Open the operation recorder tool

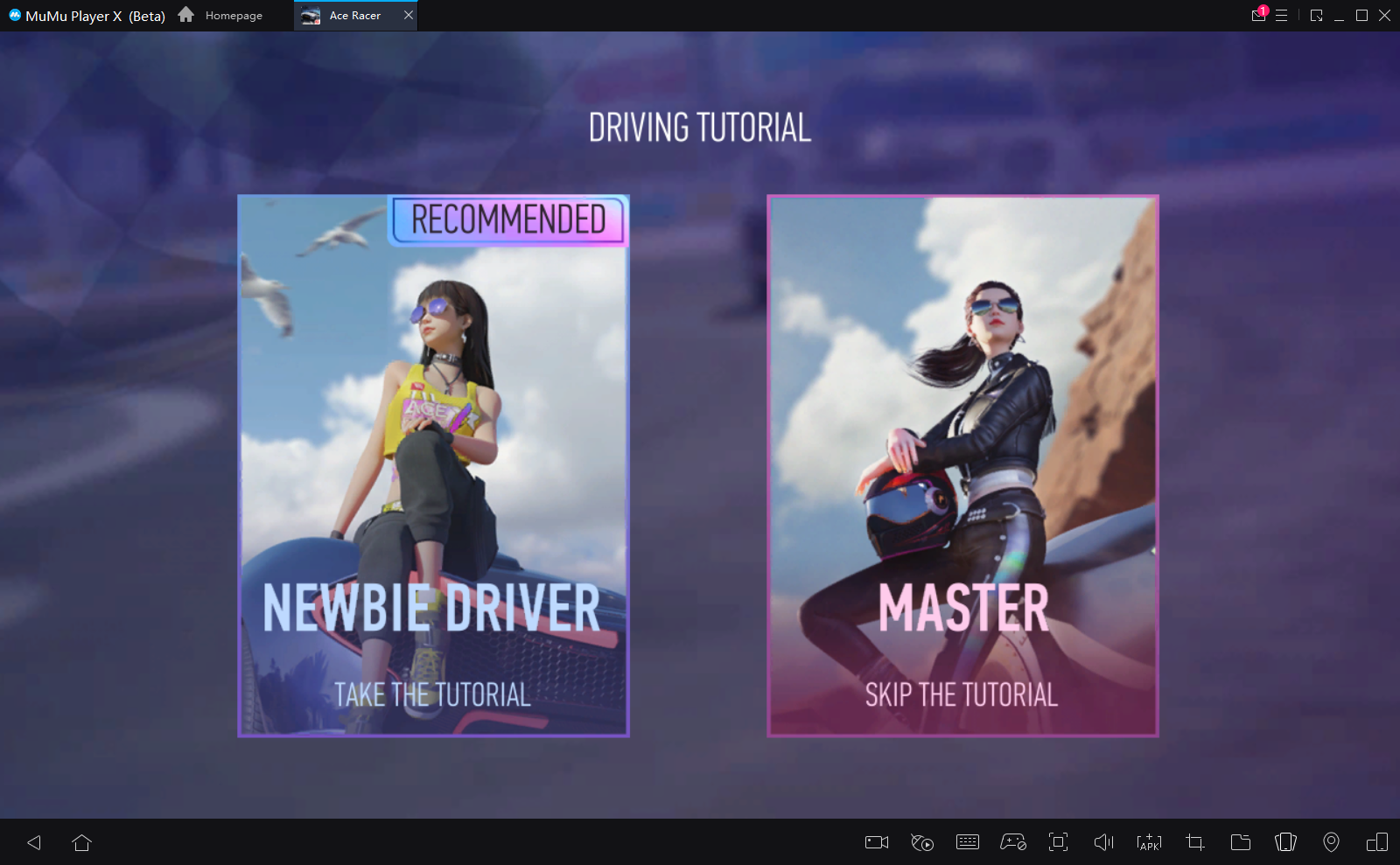[922, 842]
